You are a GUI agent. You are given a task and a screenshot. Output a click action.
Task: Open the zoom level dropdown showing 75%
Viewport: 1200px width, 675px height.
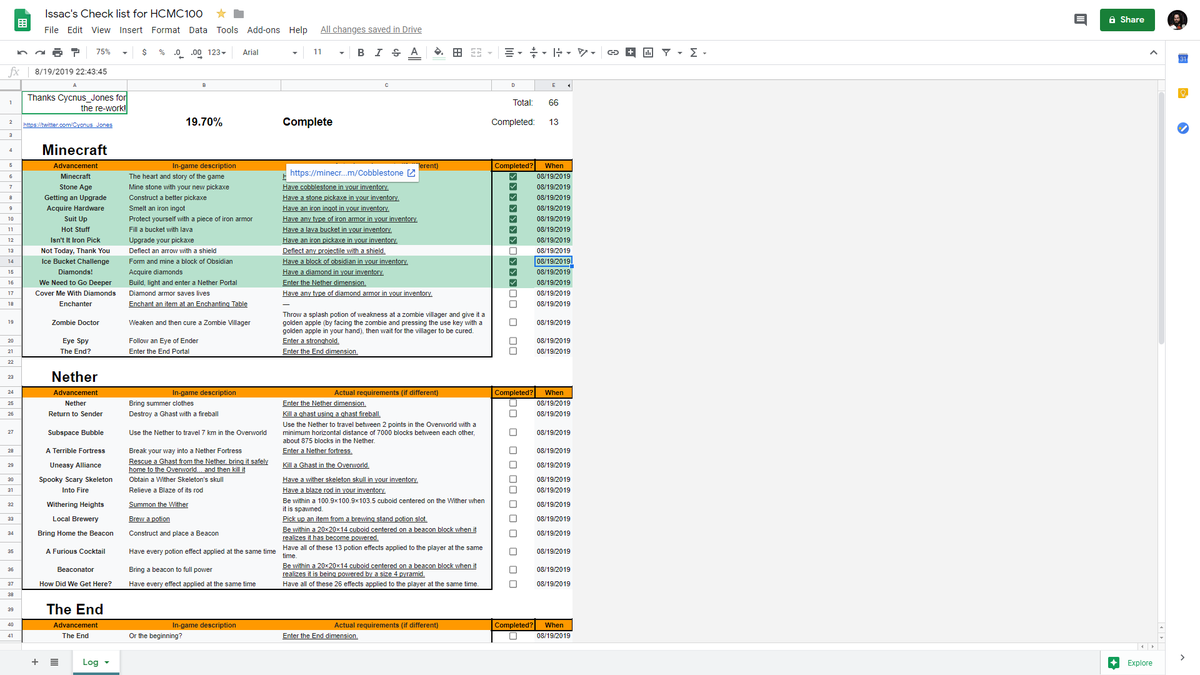(x=111, y=52)
